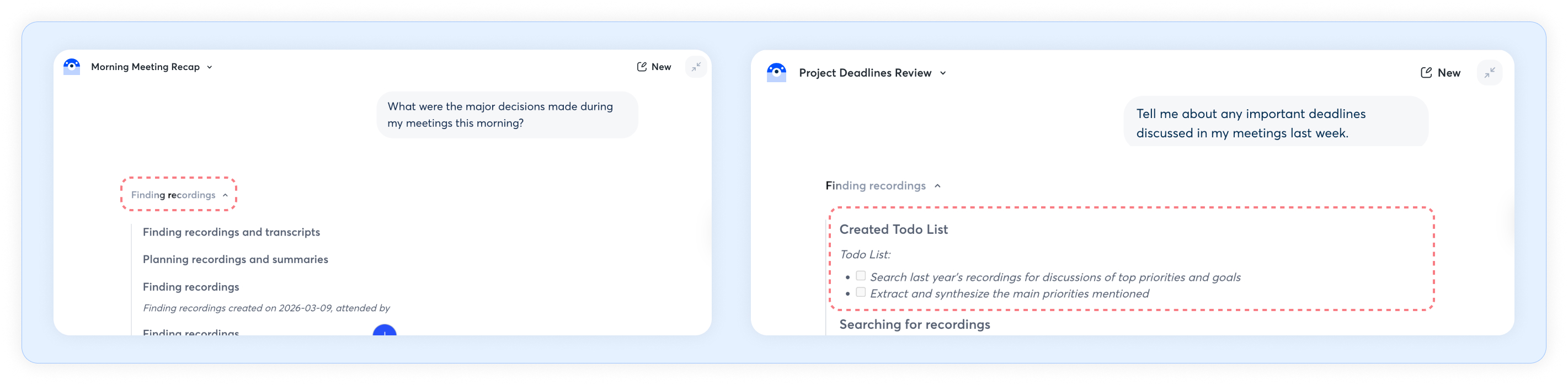Click the assistant logo in Morning Meeting Recap panel
The image size is (1568, 385).
pyautogui.click(x=72, y=67)
